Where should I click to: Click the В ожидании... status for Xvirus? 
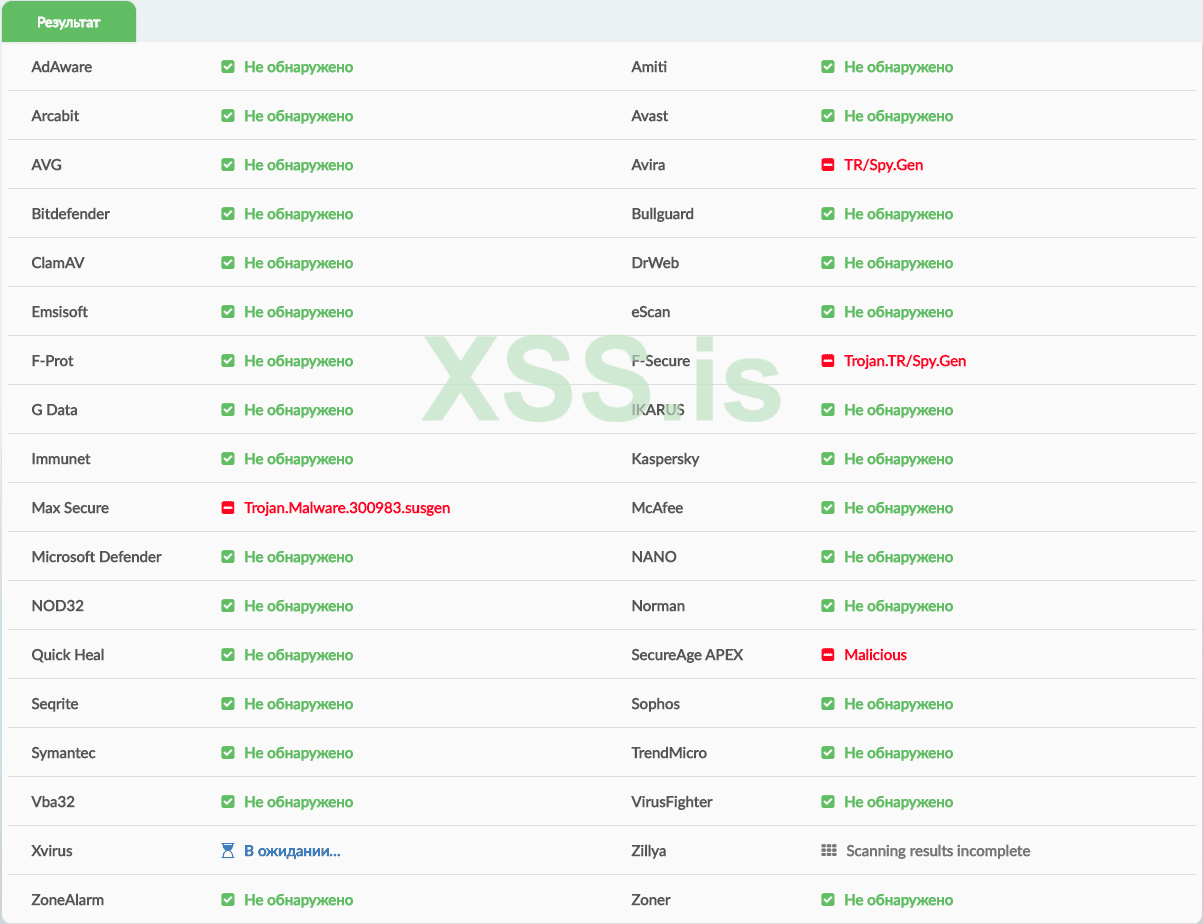pos(292,851)
